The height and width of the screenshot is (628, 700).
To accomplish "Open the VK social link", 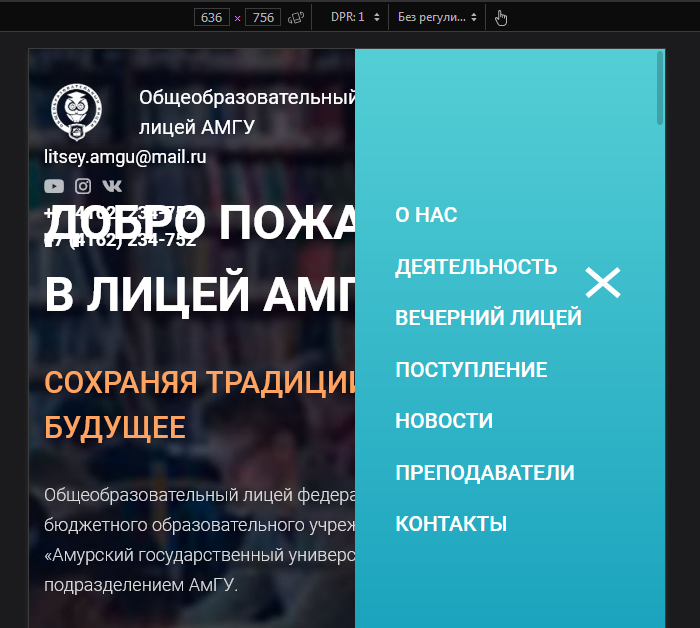I will 112,186.
